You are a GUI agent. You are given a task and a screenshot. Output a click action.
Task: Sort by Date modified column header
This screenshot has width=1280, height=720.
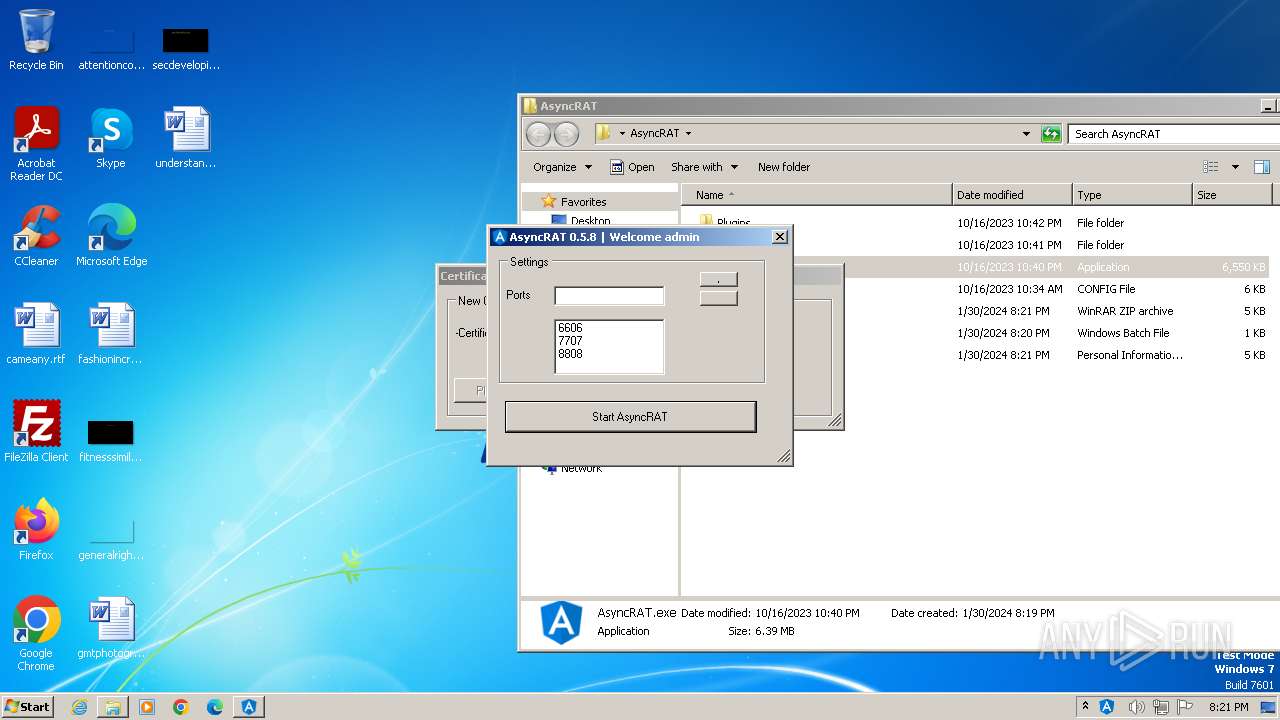[1012, 195]
